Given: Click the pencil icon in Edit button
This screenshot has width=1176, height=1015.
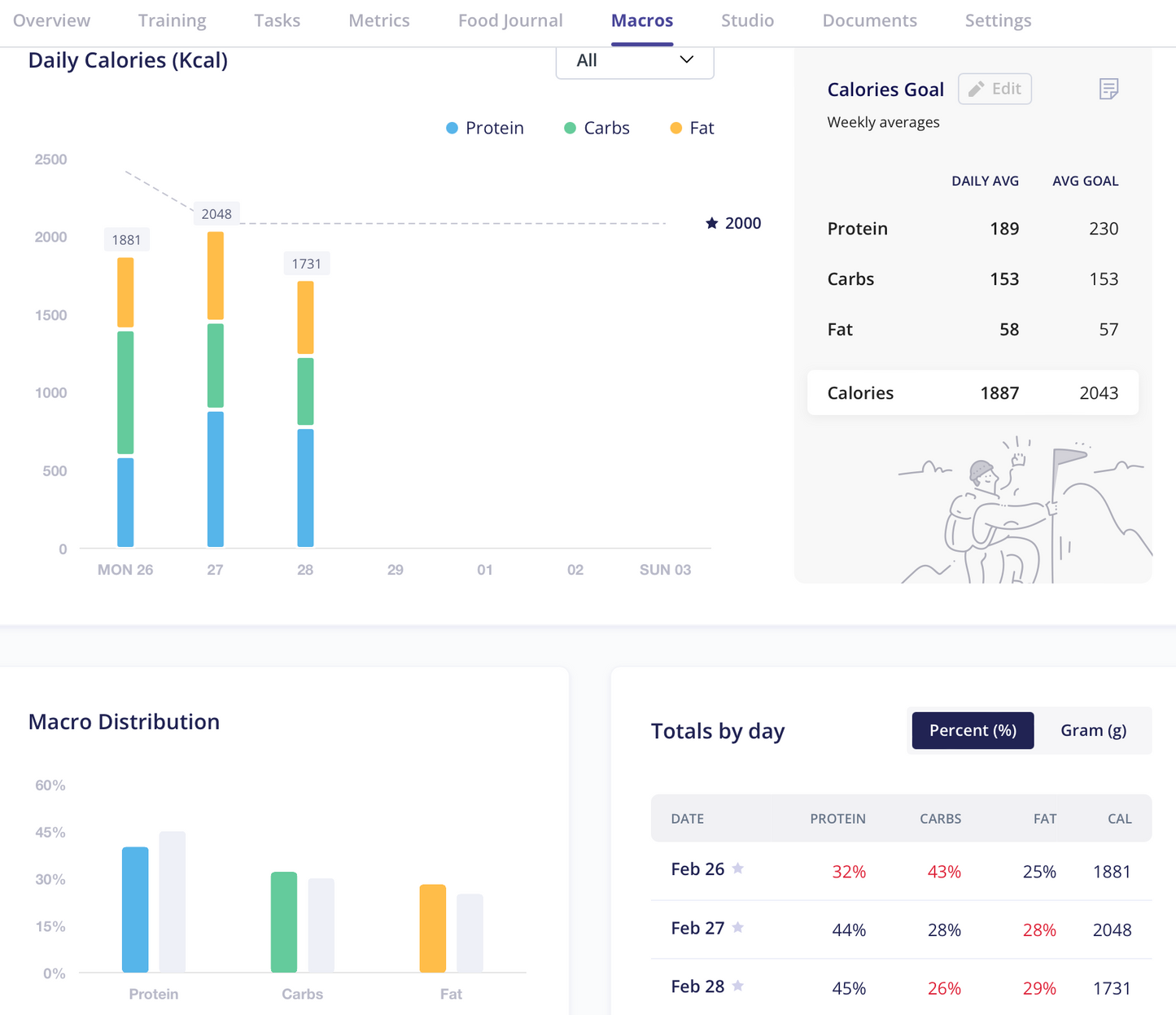Looking at the screenshot, I should (x=977, y=89).
